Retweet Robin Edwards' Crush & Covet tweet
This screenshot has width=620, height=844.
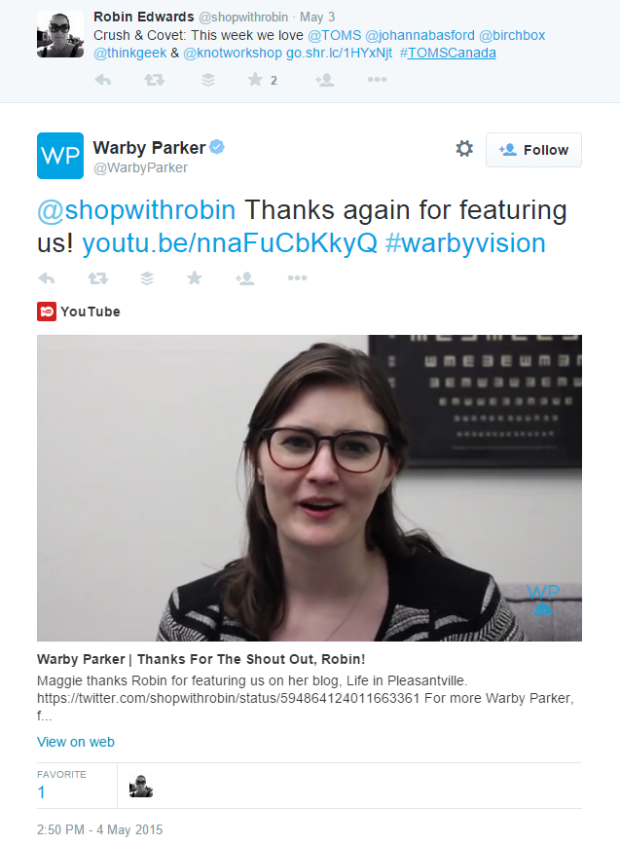[154, 80]
